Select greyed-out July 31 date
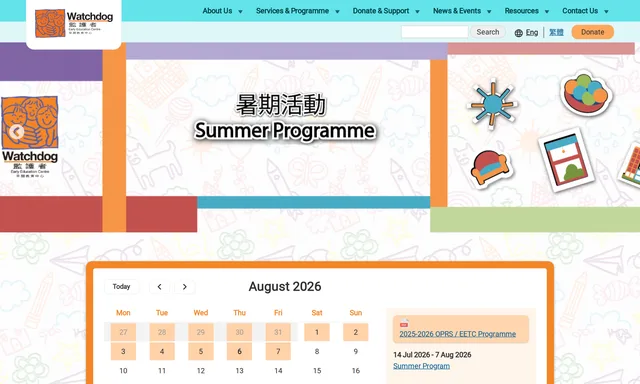The image size is (640, 384). pyautogui.click(x=278, y=332)
